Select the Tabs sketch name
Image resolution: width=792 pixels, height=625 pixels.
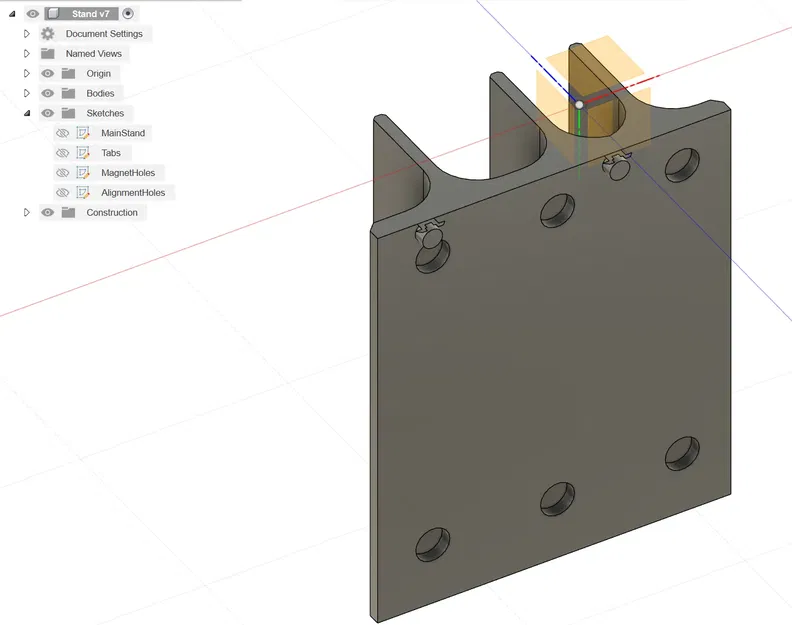pos(111,153)
